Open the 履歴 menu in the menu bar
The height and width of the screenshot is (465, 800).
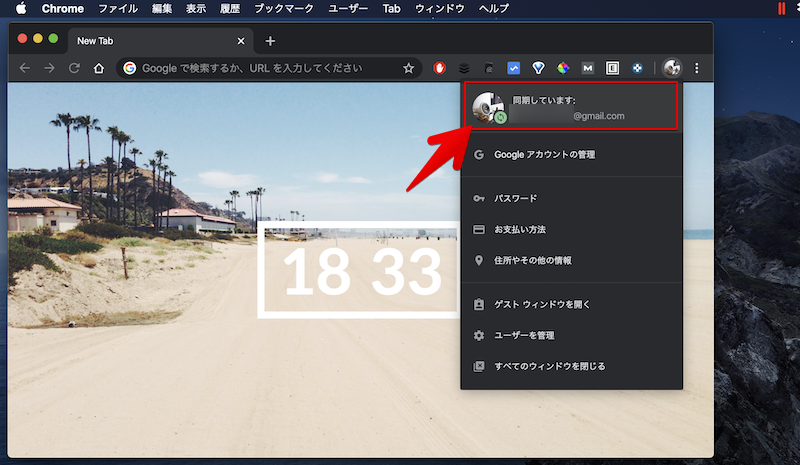[x=229, y=9]
